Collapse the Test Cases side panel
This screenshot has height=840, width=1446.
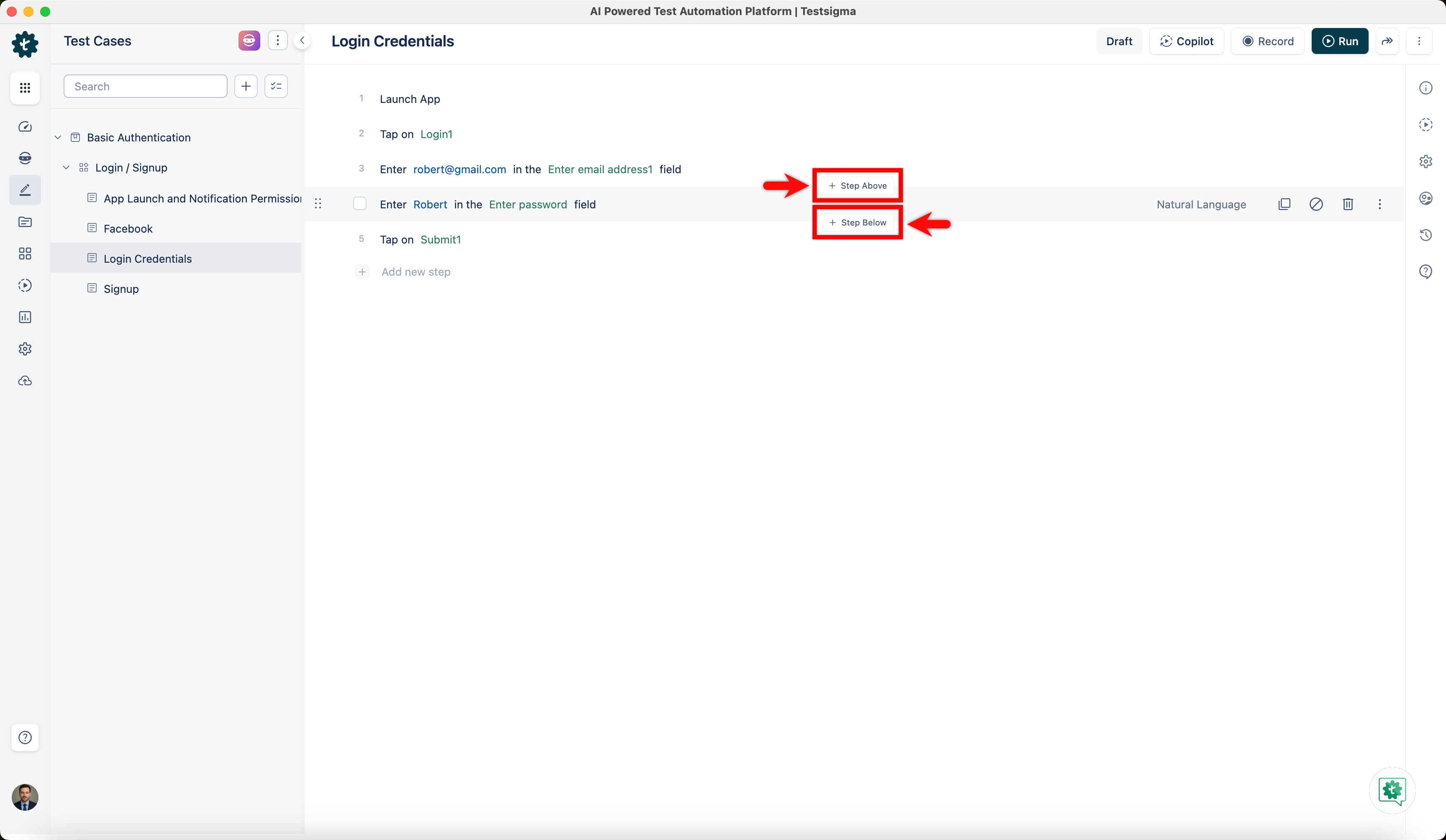point(302,40)
